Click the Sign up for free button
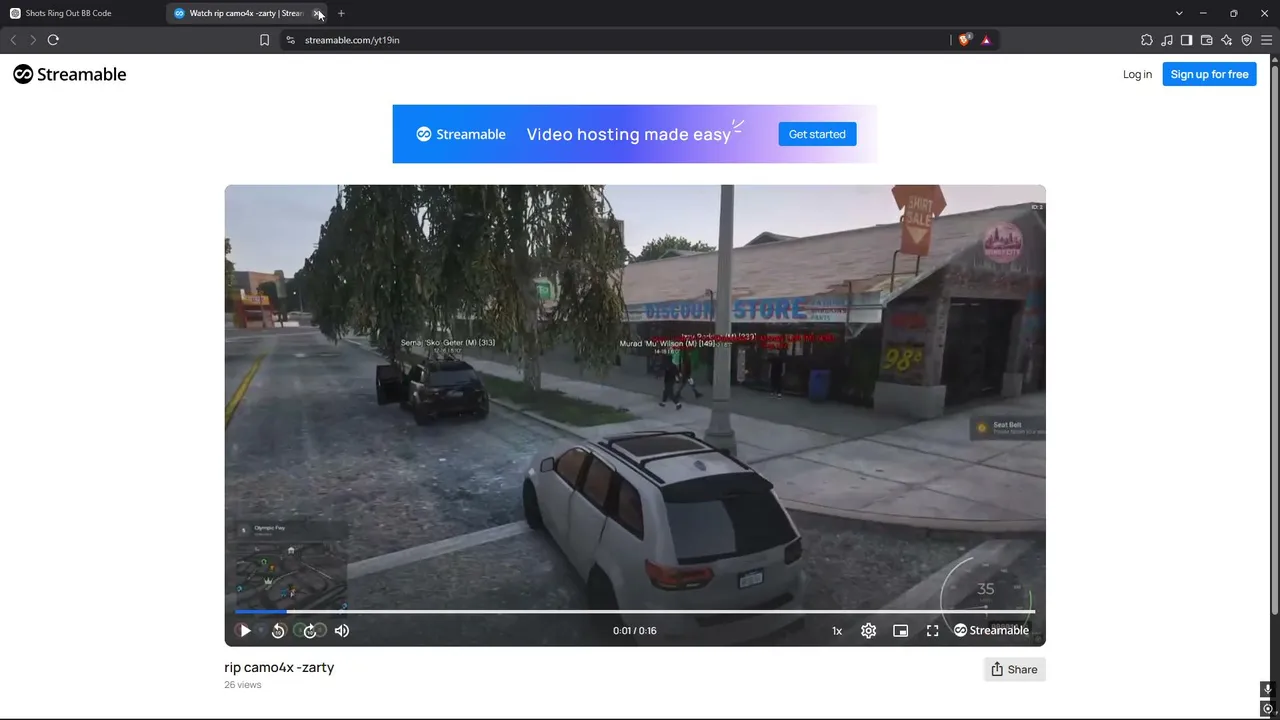 coord(1209,74)
